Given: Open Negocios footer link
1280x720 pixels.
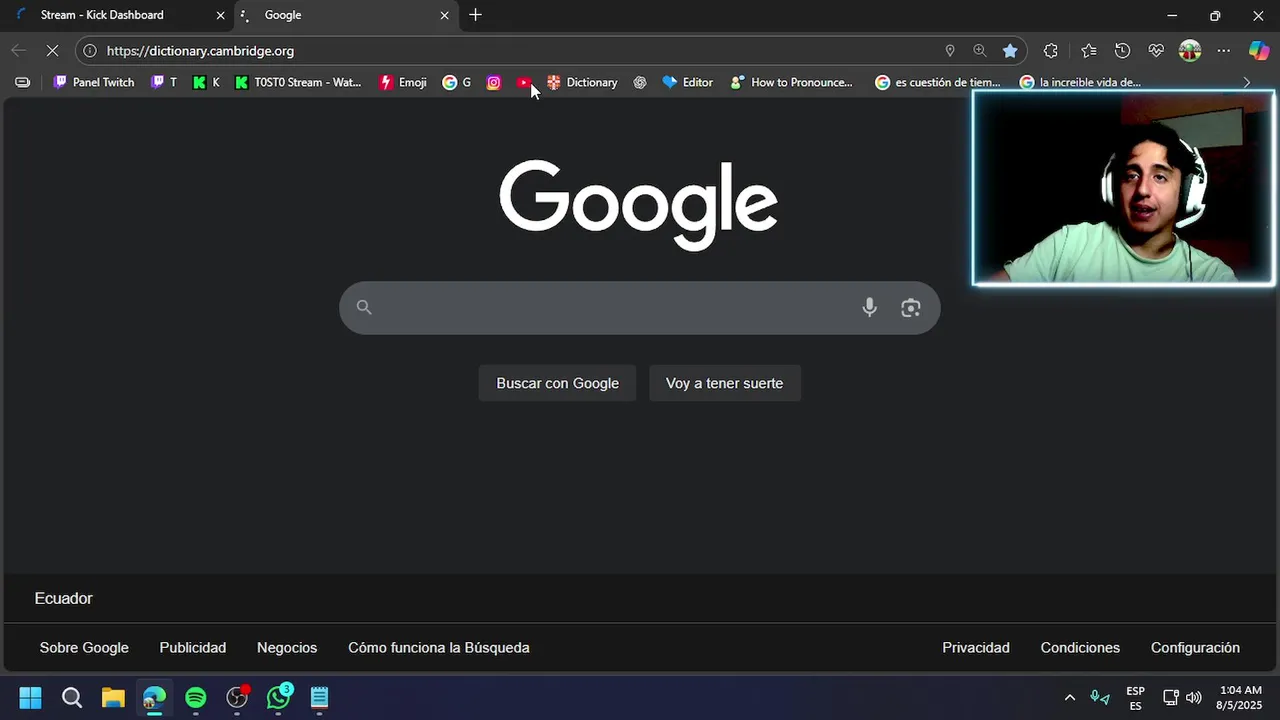Looking at the screenshot, I should [x=287, y=648].
